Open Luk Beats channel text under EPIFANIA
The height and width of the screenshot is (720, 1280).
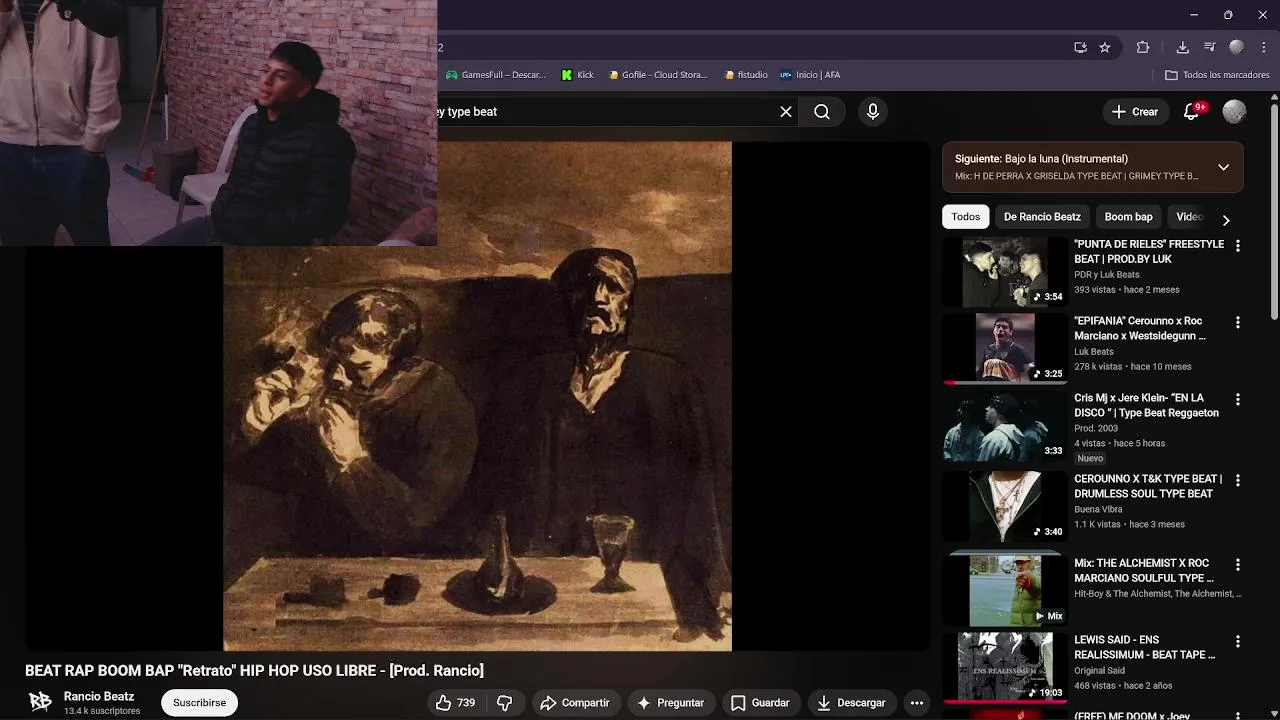pos(1093,352)
